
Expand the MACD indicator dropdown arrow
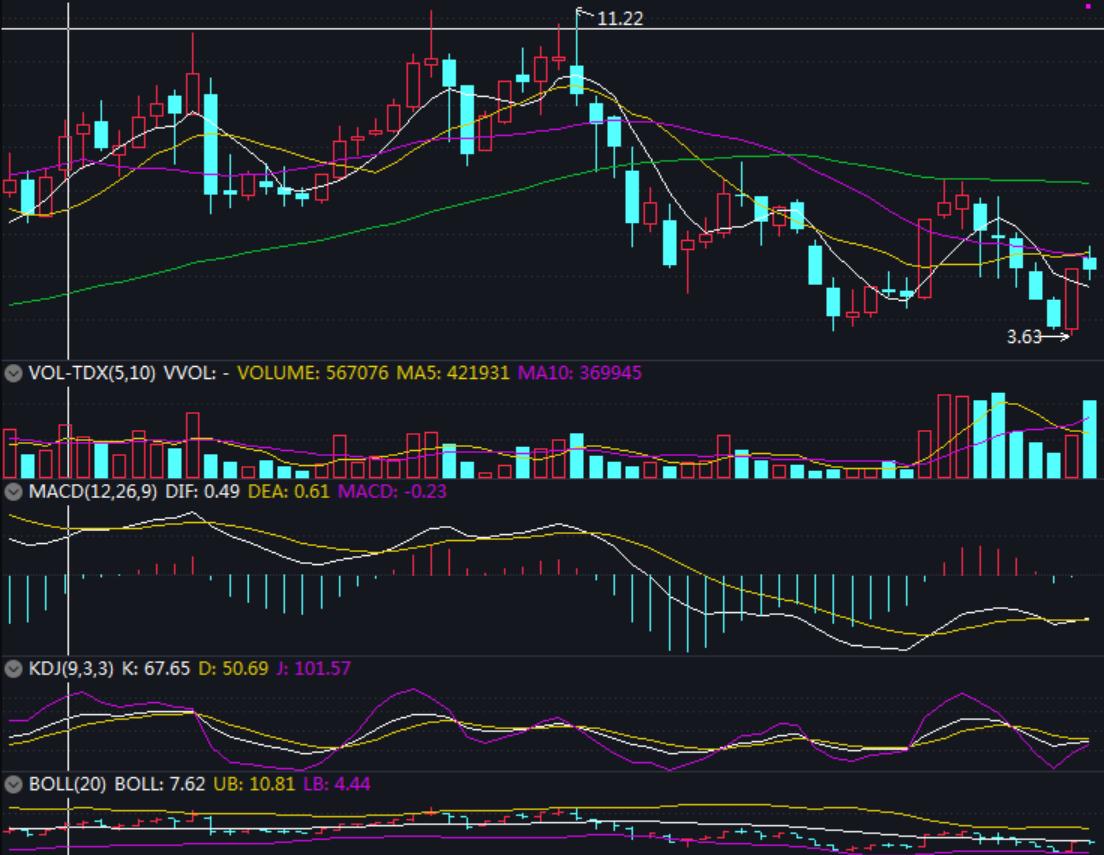click(13, 491)
